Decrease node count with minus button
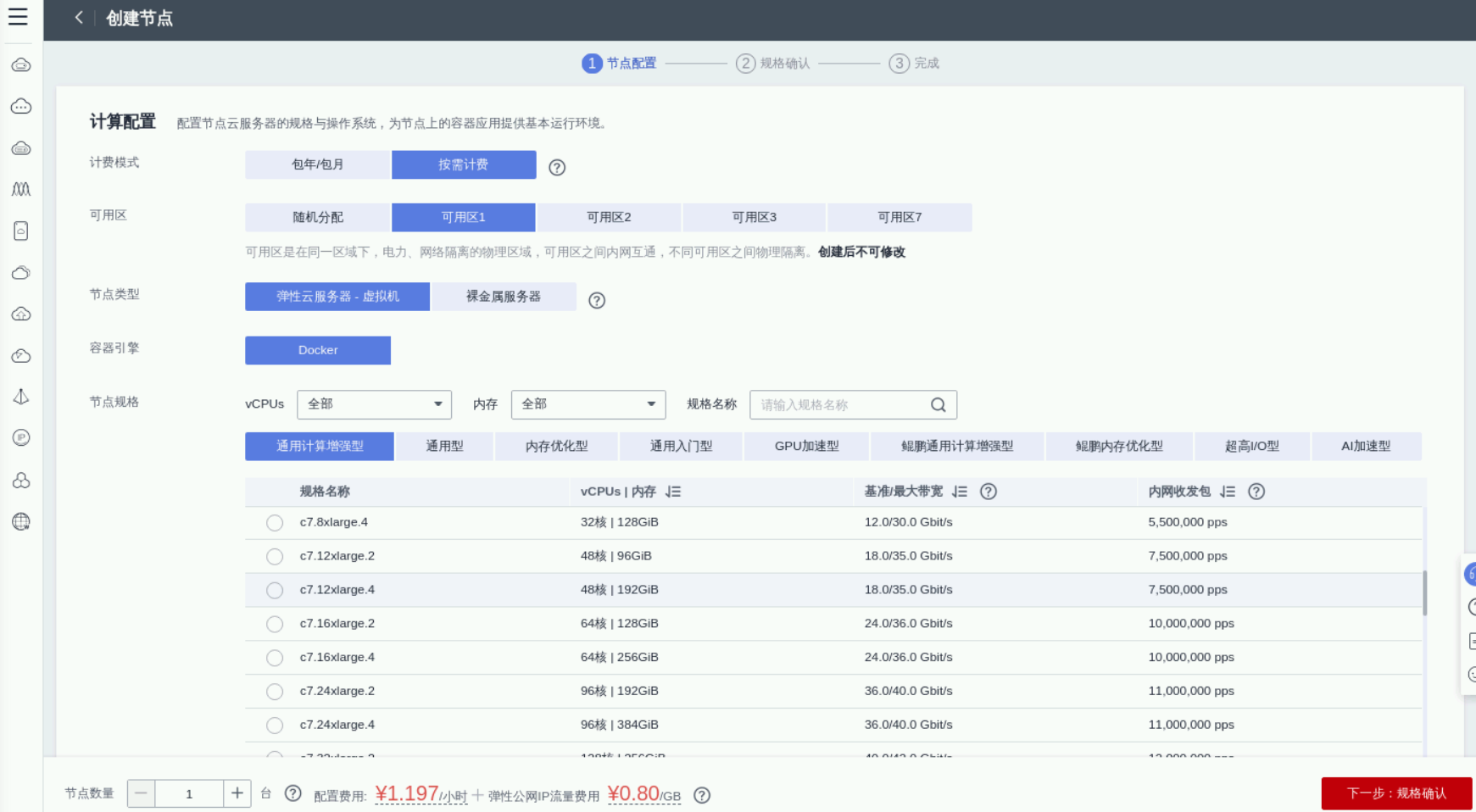The height and width of the screenshot is (812, 1476). [141, 793]
